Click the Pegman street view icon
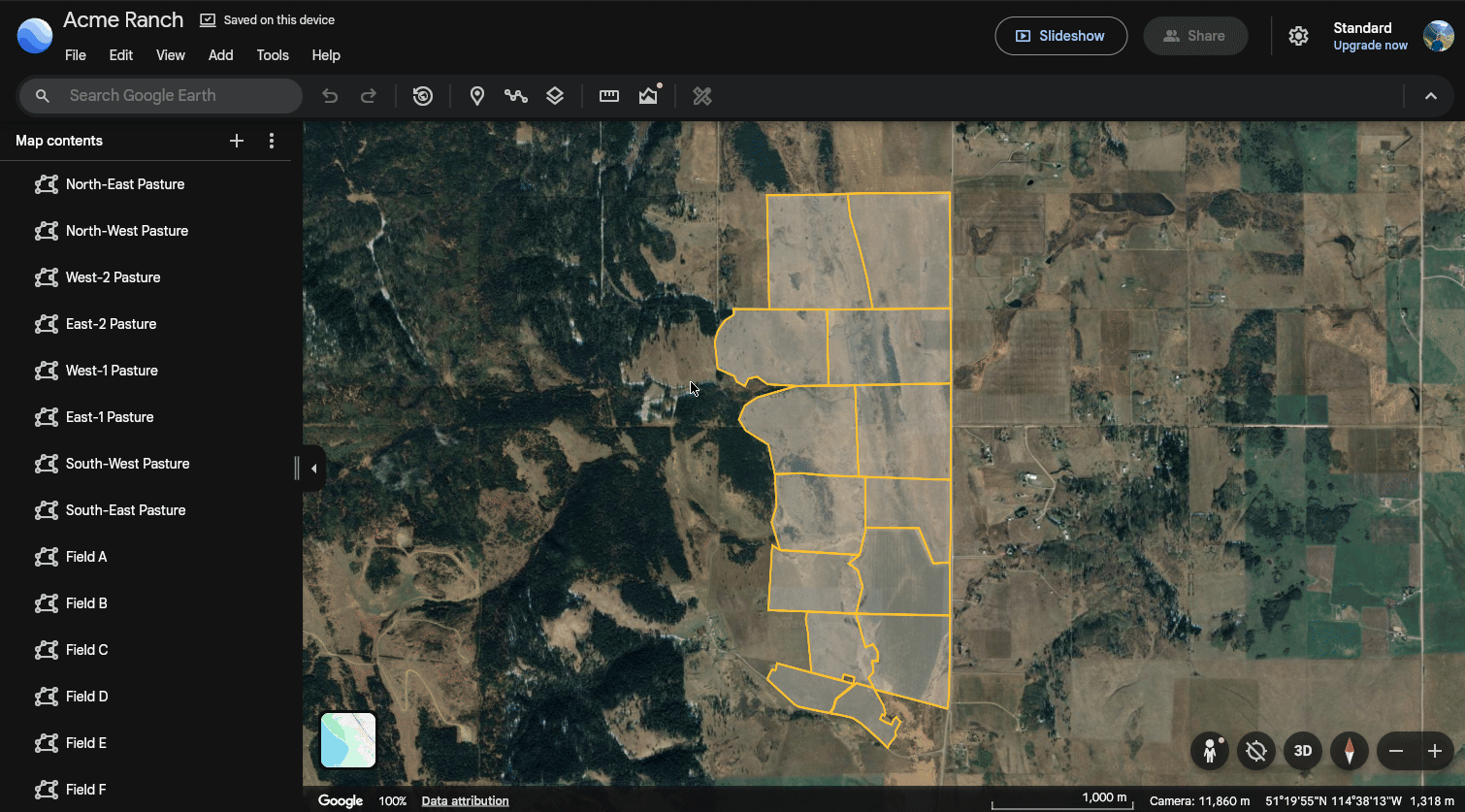Image resolution: width=1465 pixels, height=812 pixels. point(1210,751)
